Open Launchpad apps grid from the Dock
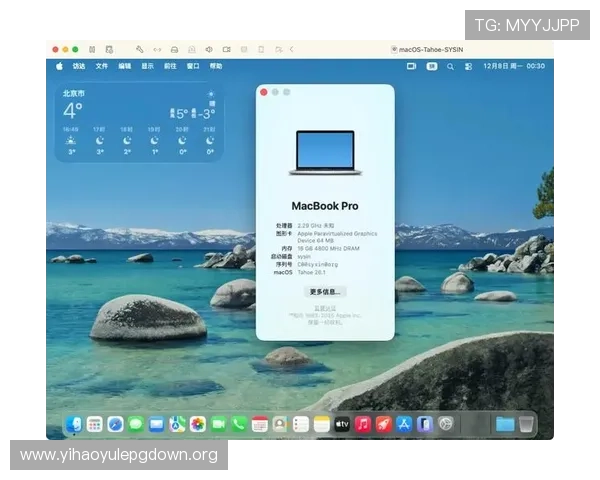 tap(95, 424)
